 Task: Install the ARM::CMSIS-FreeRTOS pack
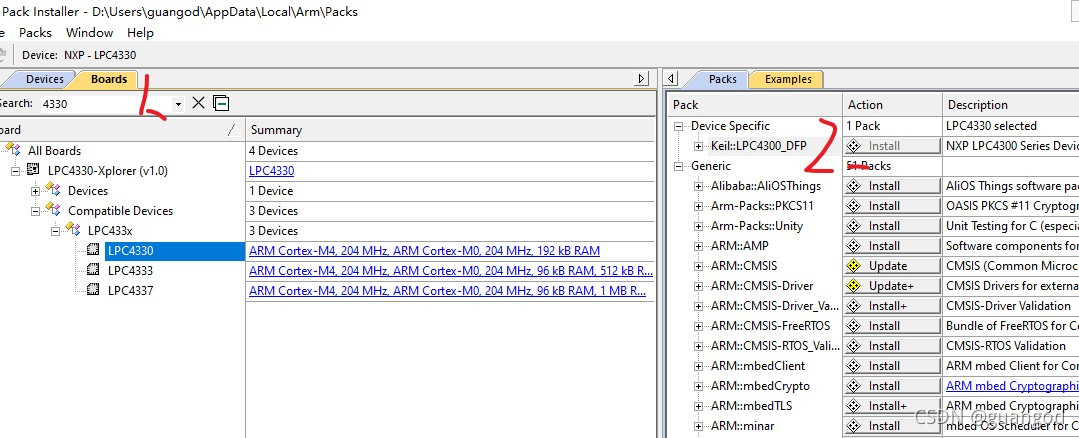[893, 326]
